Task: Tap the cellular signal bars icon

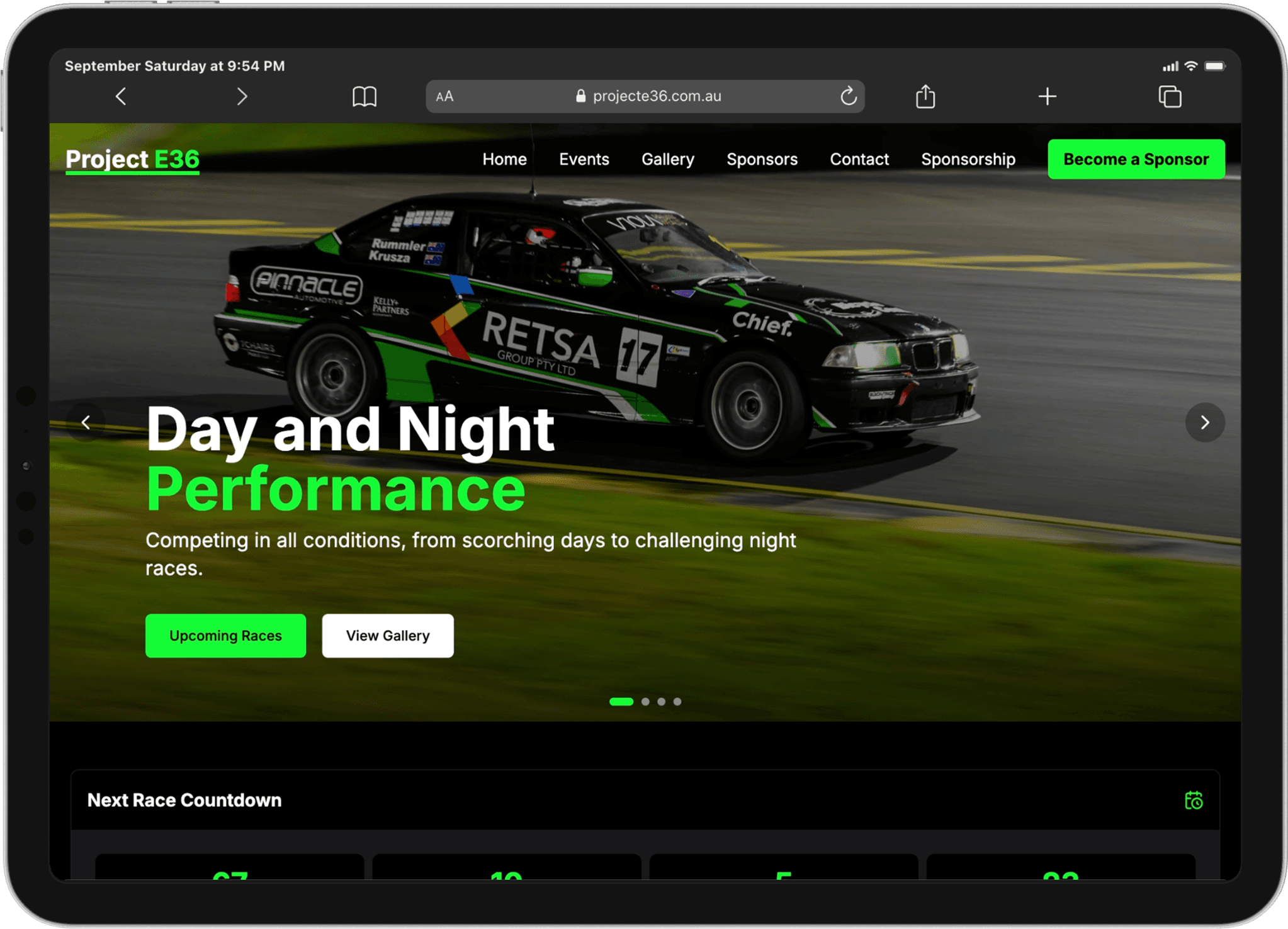Action: pos(1170,66)
